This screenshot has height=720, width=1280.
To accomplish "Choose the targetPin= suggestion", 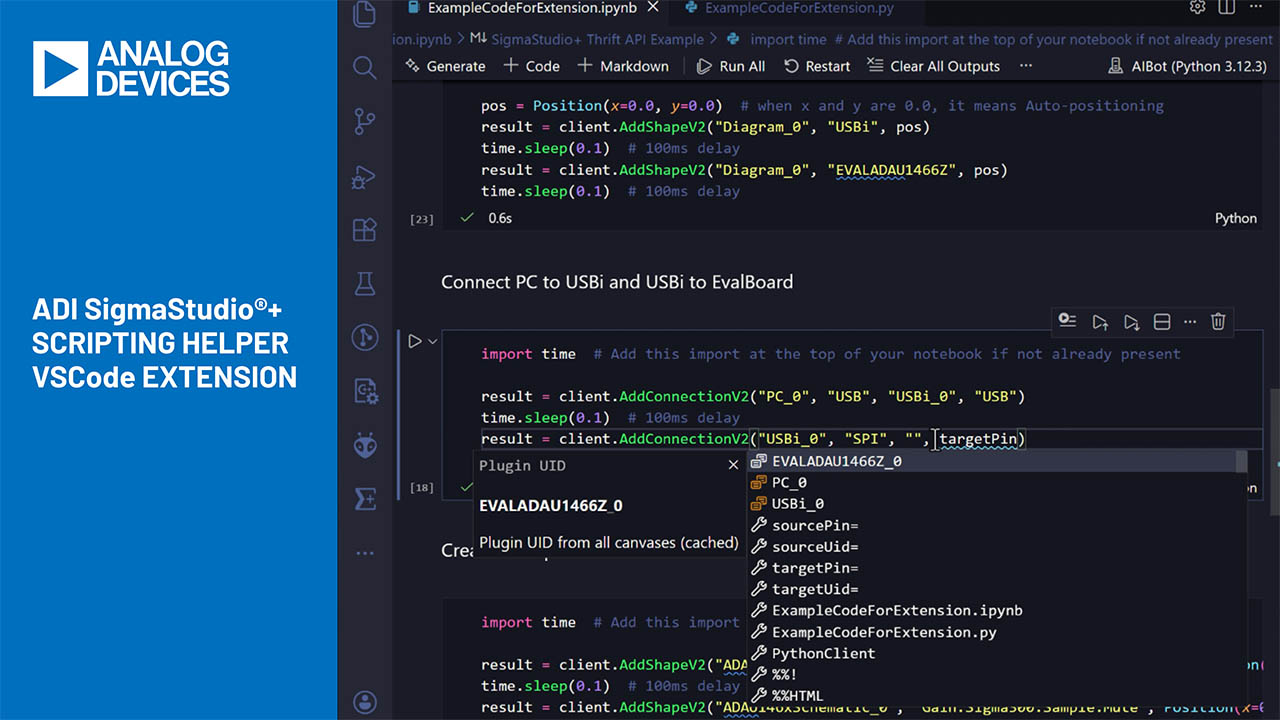I will [x=997, y=568].
